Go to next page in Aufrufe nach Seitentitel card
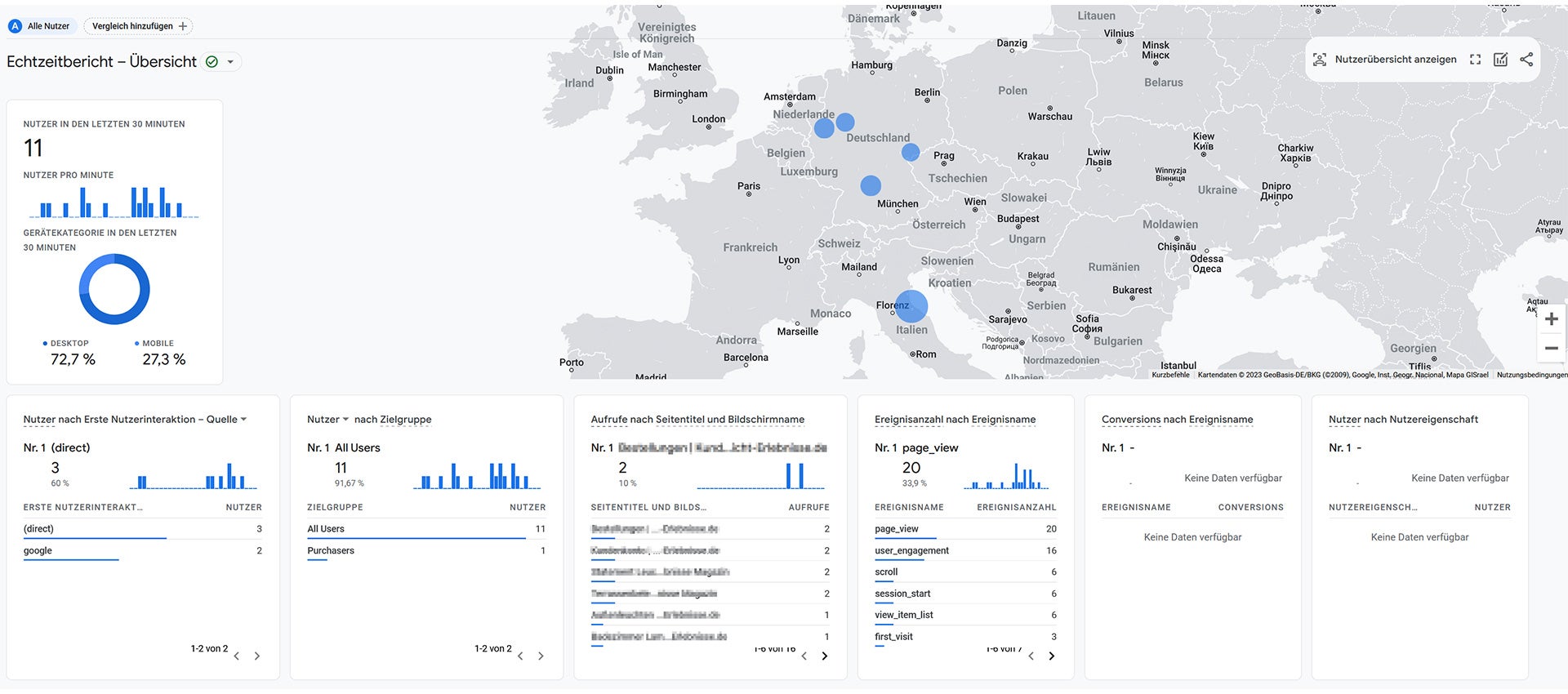The width and height of the screenshot is (1568, 694). 825,656
